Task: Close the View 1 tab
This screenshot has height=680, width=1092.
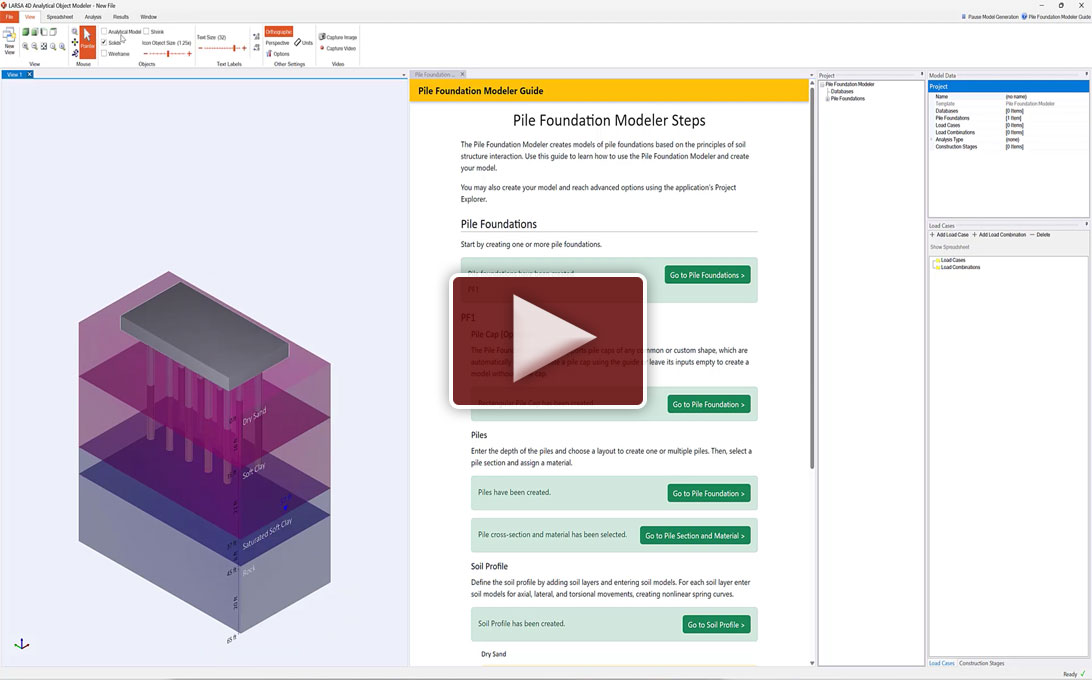Action: coord(29,75)
